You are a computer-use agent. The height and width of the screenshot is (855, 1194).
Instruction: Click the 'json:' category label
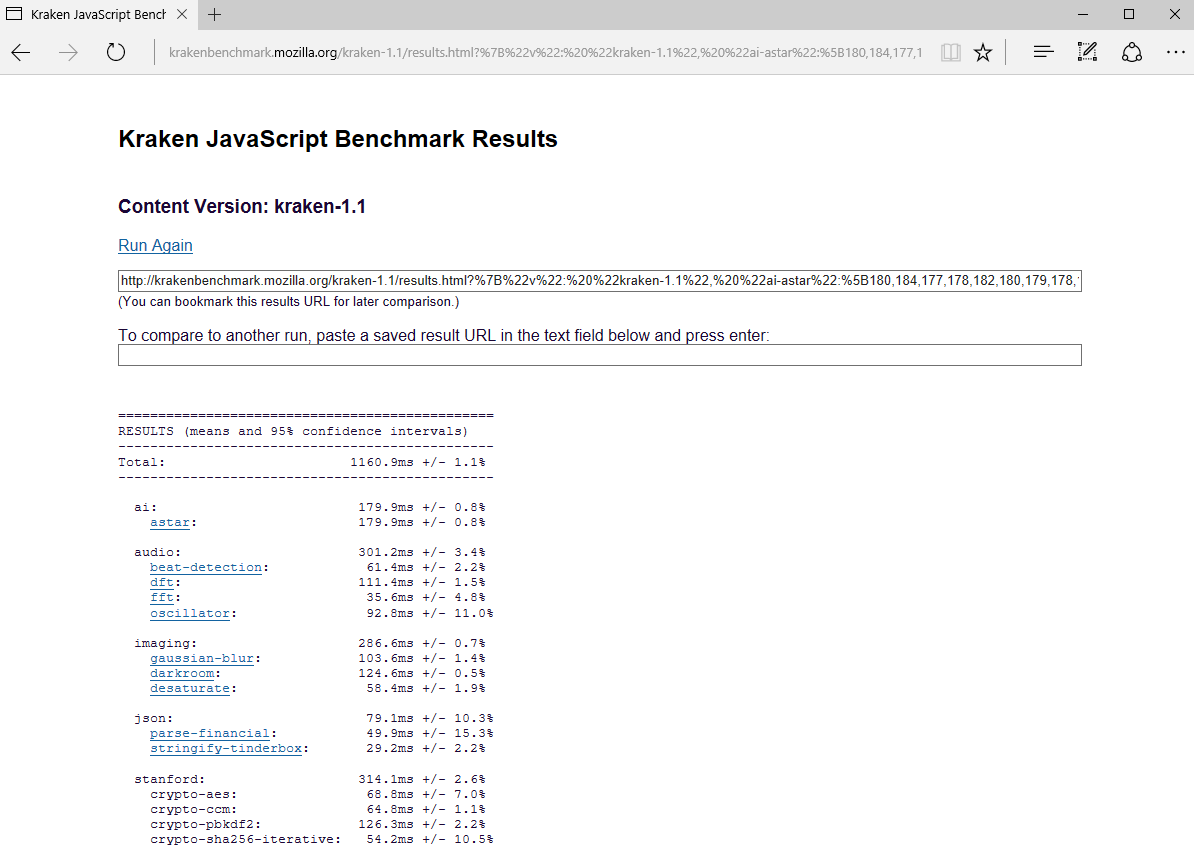point(154,718)
